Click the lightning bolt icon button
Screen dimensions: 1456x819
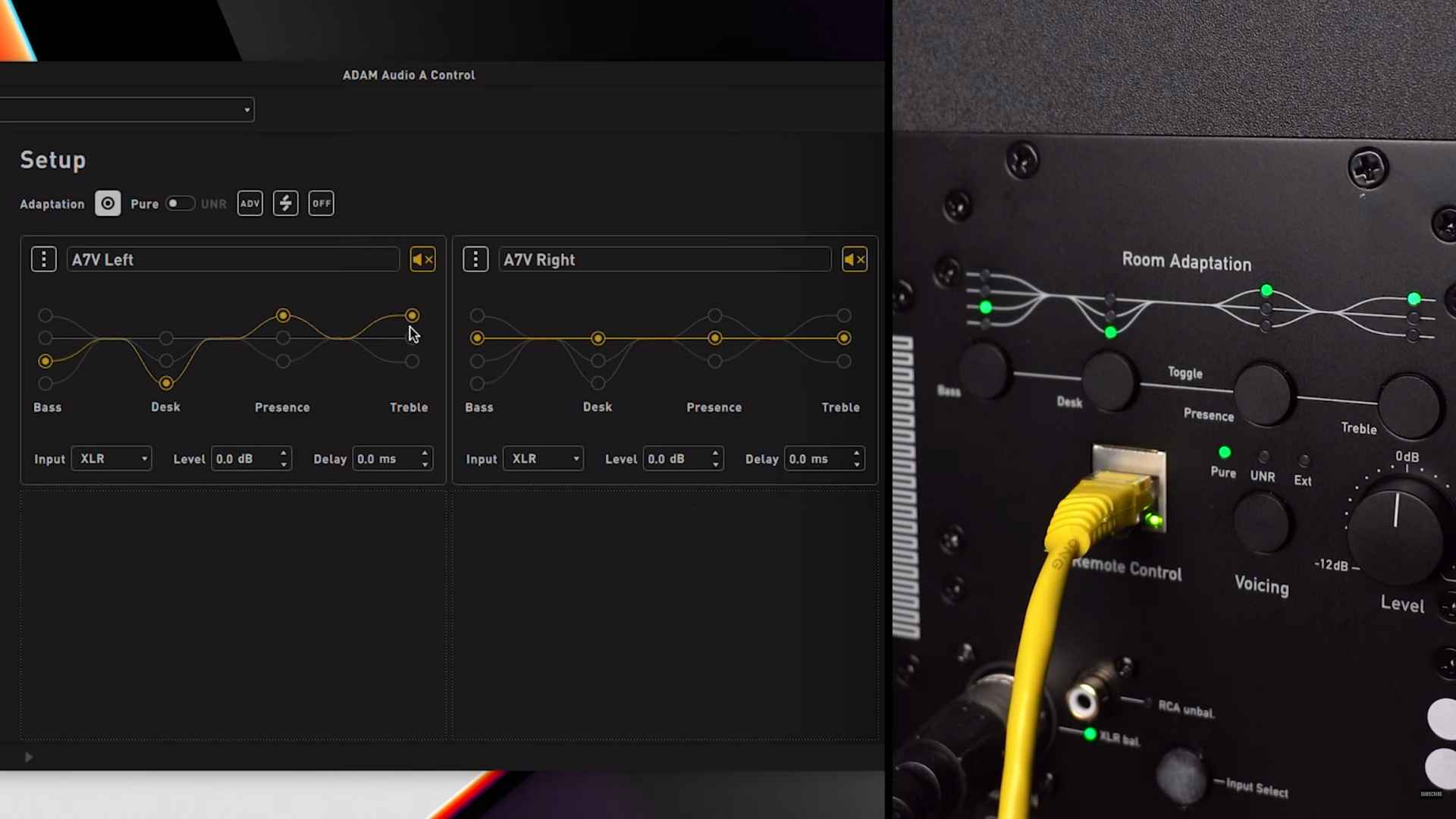pyautogui.click(x=286, y=203)
